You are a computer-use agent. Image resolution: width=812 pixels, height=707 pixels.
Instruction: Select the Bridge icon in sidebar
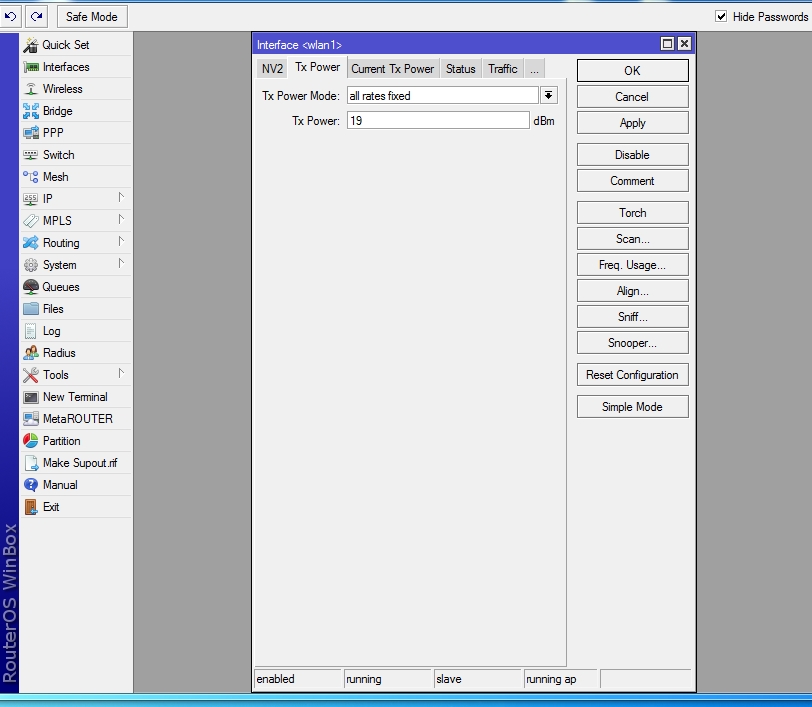[31, 111]
